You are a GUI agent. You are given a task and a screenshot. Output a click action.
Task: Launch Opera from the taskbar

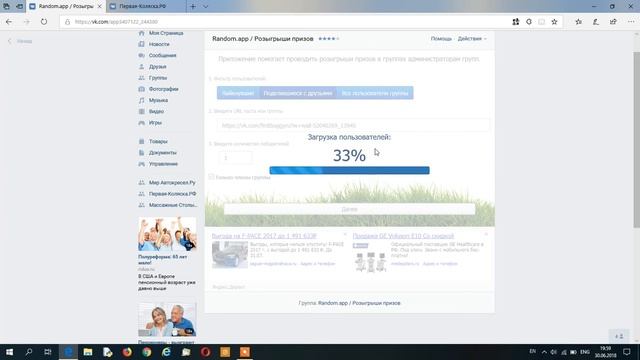[205, 352]
